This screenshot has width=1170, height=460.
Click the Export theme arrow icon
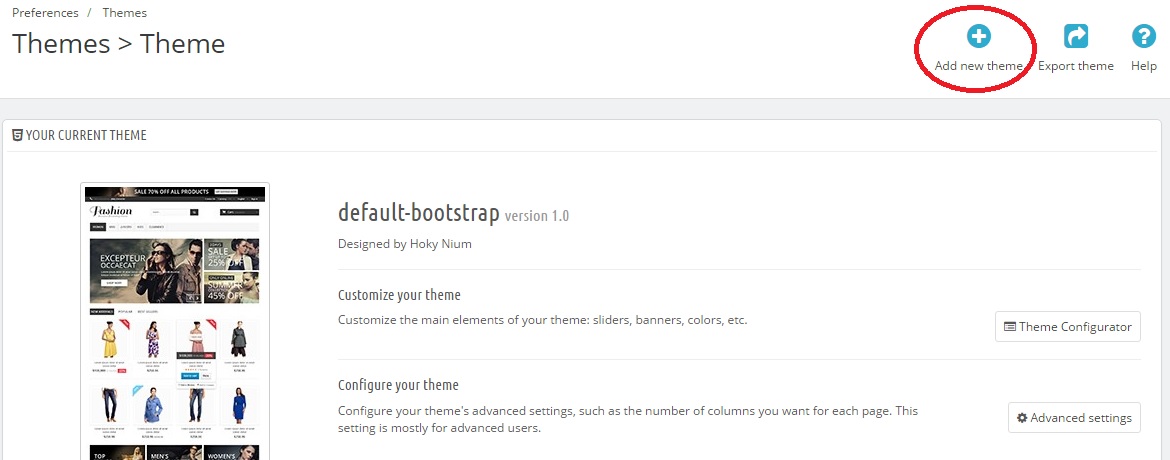coord(1076,37)
